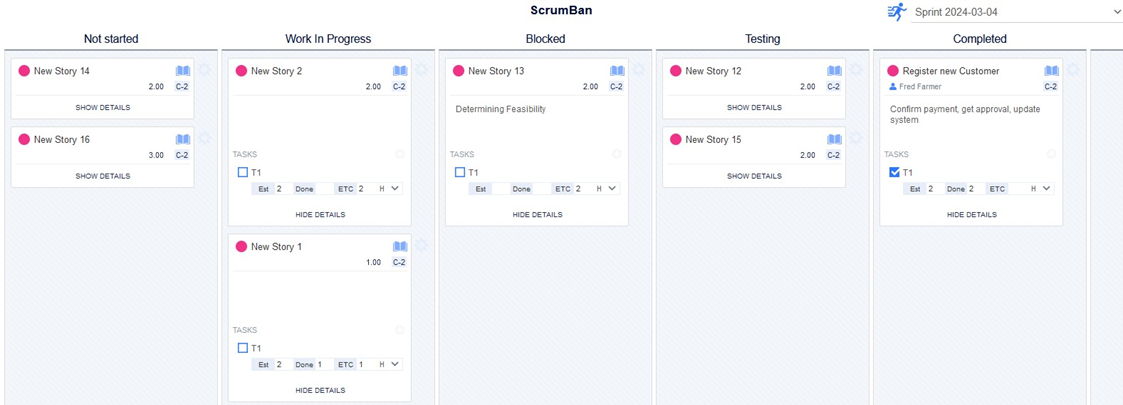This screenshot has width=1123, height=405.
Task: Tick the T1 checkbox in New Story 13
Action: click(x=460, y=172)
